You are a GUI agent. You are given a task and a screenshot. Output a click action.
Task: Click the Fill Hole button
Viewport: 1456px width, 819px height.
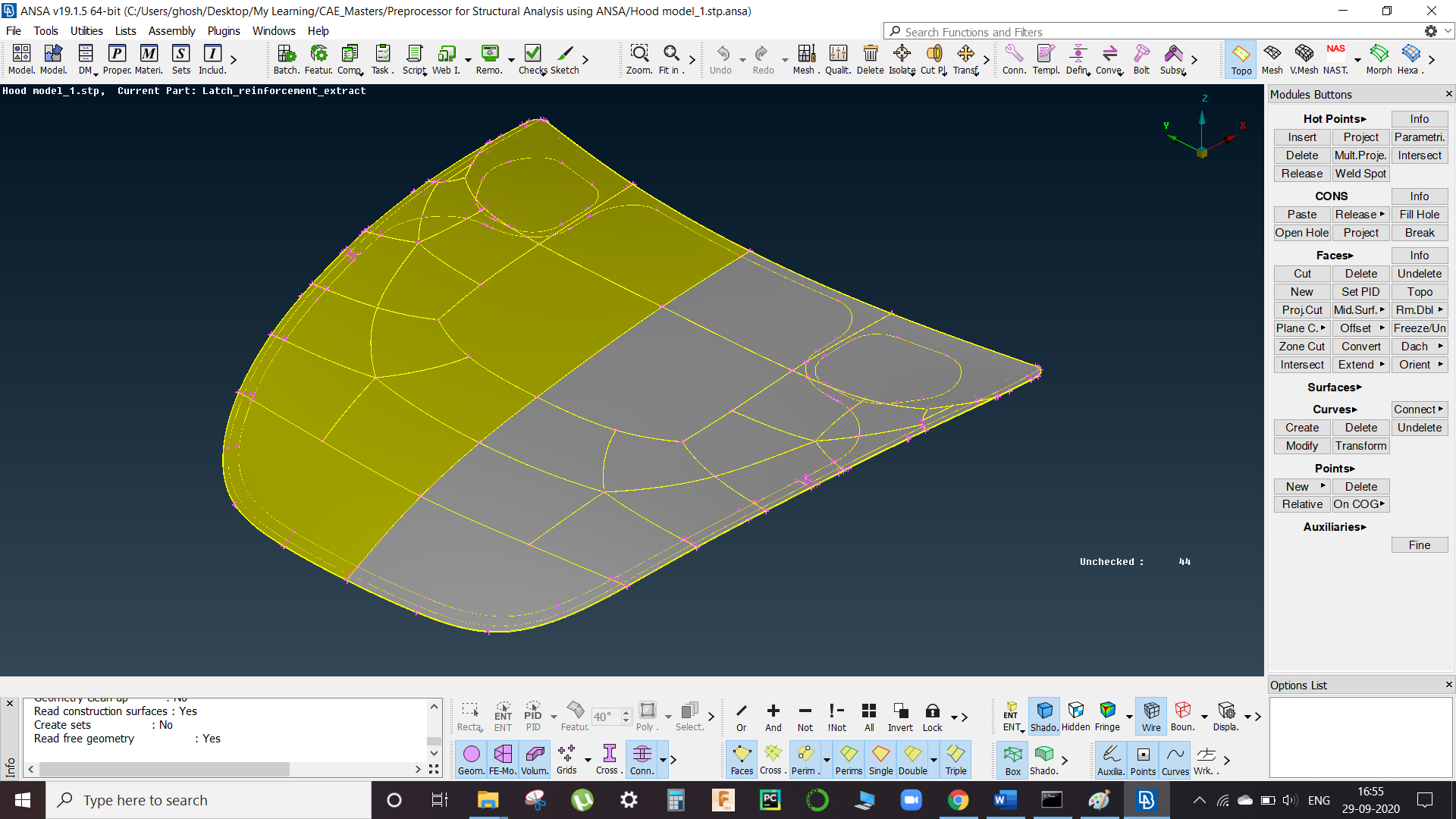pos(1419,214)
